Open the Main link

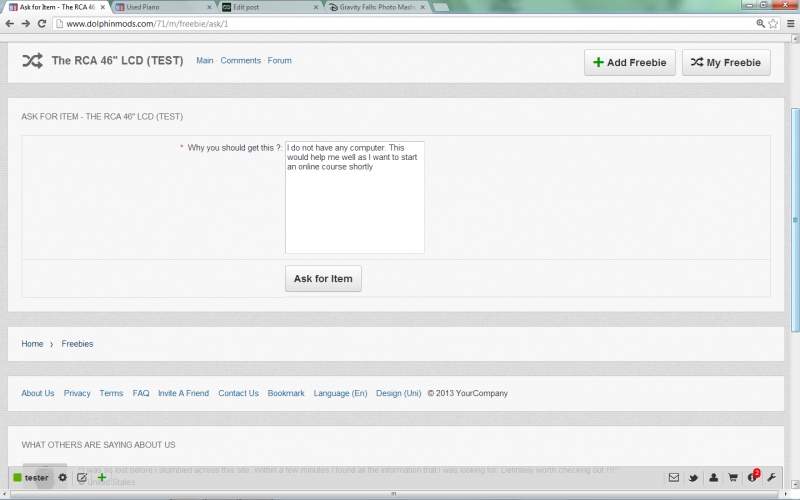205,60
